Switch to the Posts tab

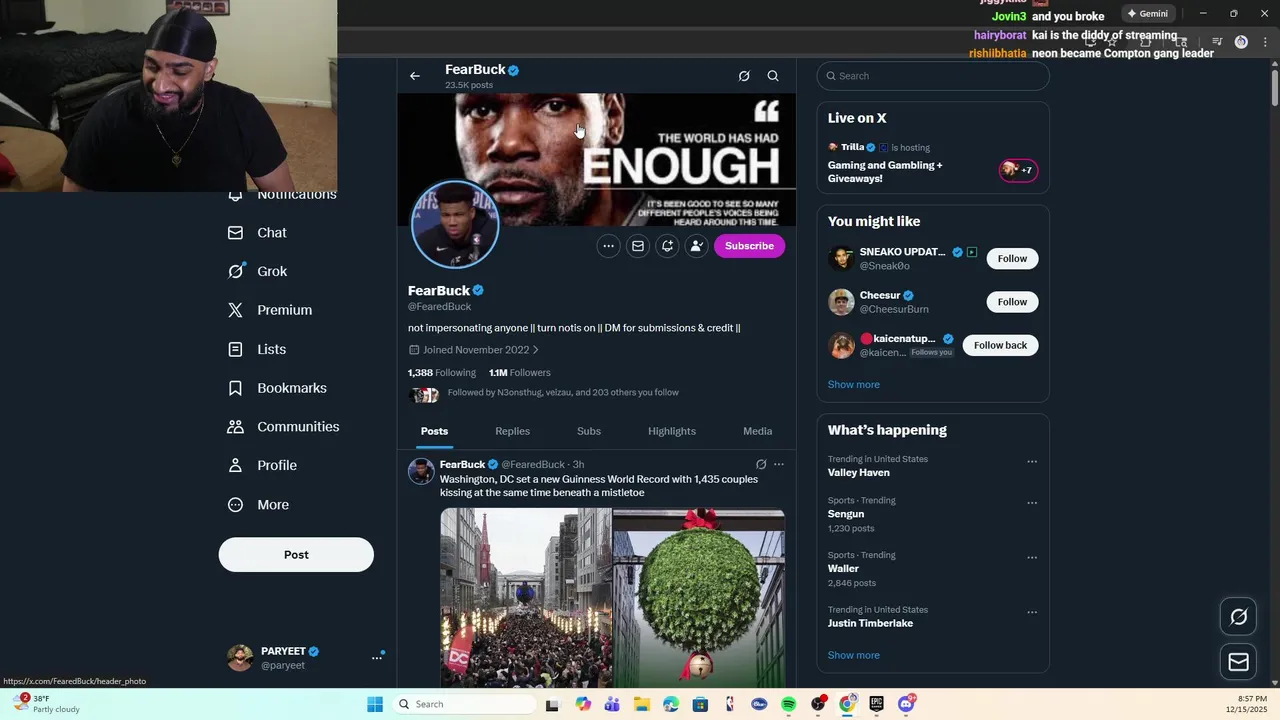(434, 431)
